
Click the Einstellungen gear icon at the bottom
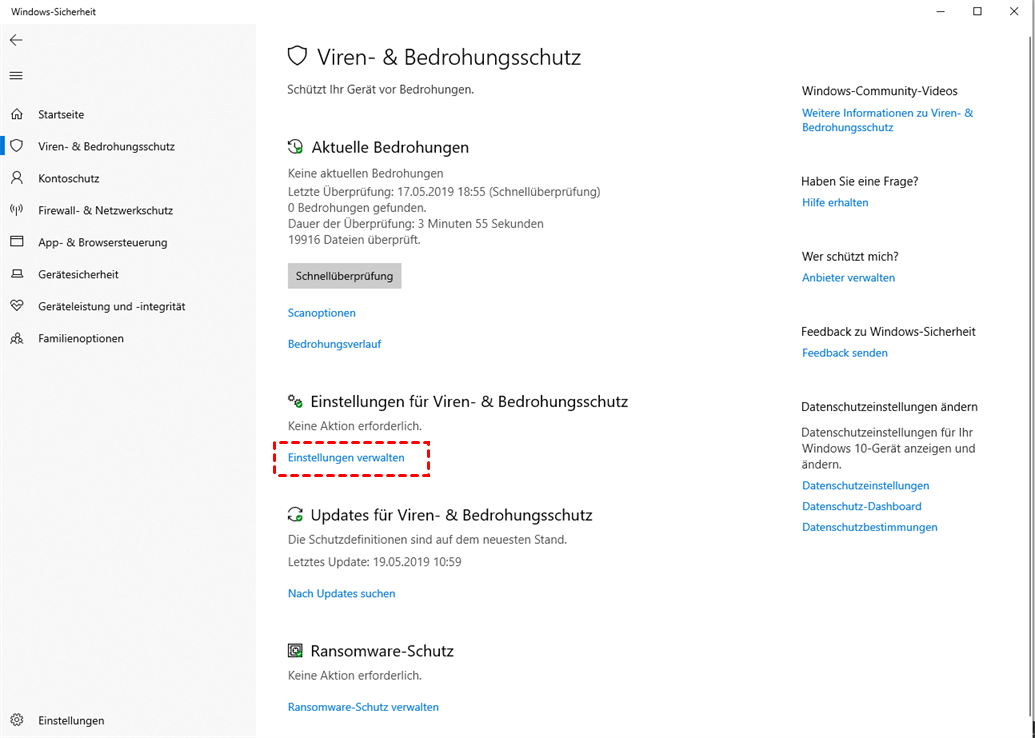[x=17, y=720]
